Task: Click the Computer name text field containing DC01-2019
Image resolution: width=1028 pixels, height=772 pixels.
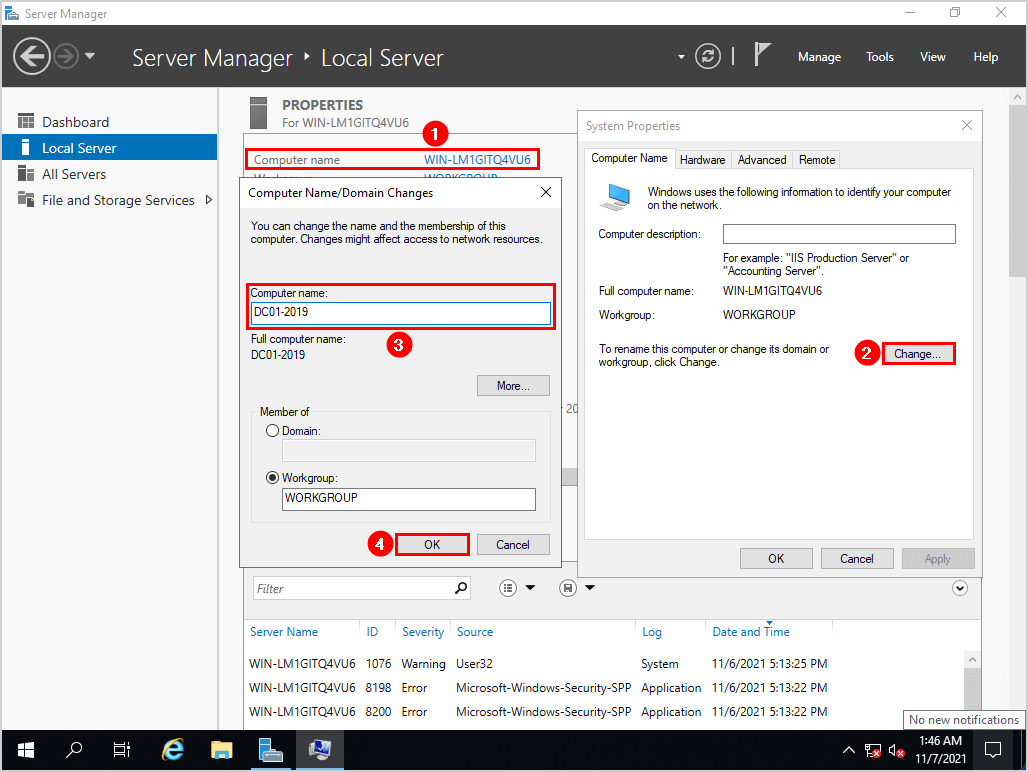Action: (x=401, y=313)
